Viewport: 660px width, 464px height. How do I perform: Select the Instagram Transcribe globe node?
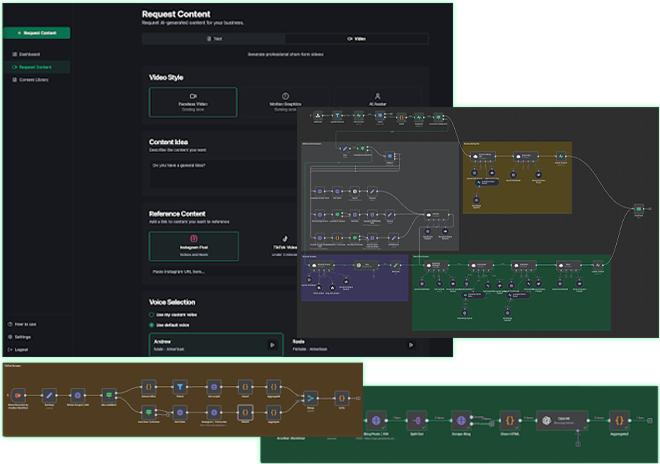pyautogui.click(x=214, y=412)
